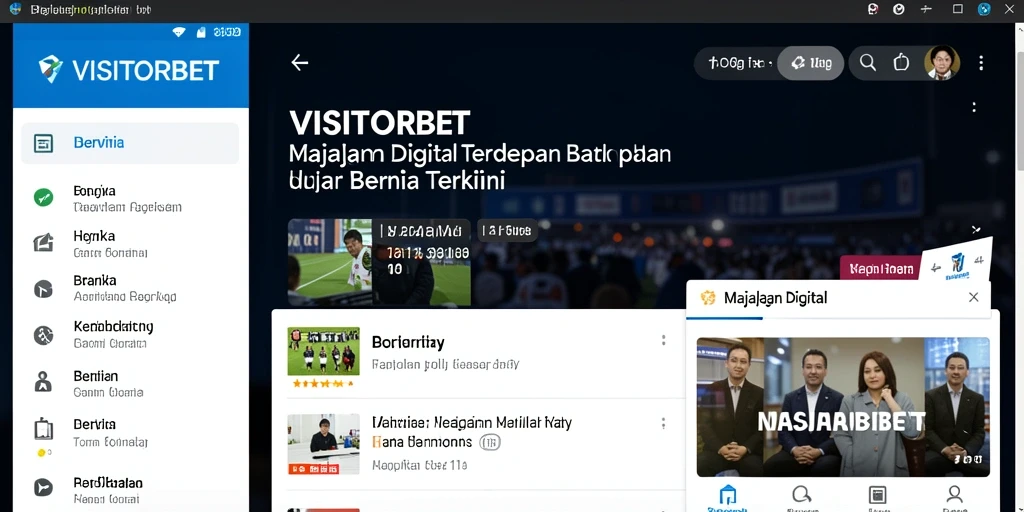Click the Majajaan Digital popup icon
Image resolution: width=1024 pixels, height=512 pixels.
[x=708, y=298]
